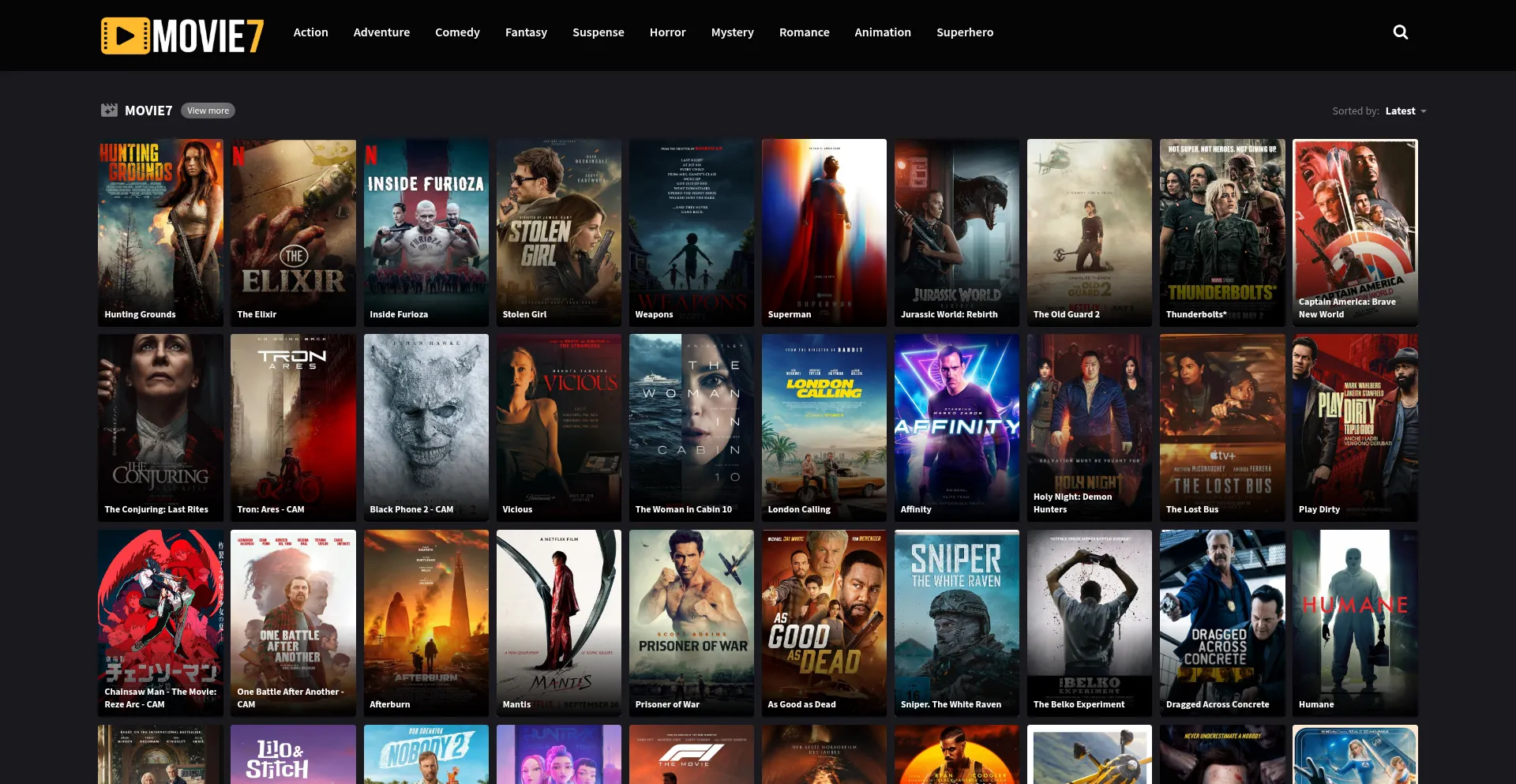Open the Action genre menu
This screenshot has height=784, width=1516.
click(310, 32)
